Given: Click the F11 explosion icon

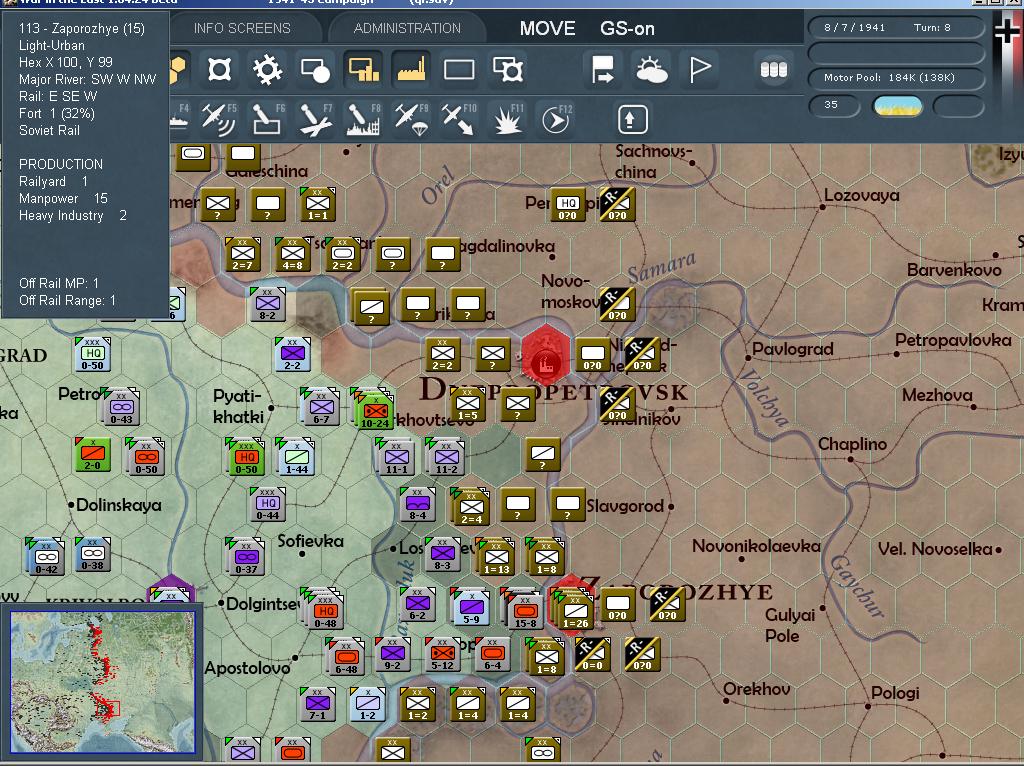Looking at the screenshot, I should (x=507, y=120).
